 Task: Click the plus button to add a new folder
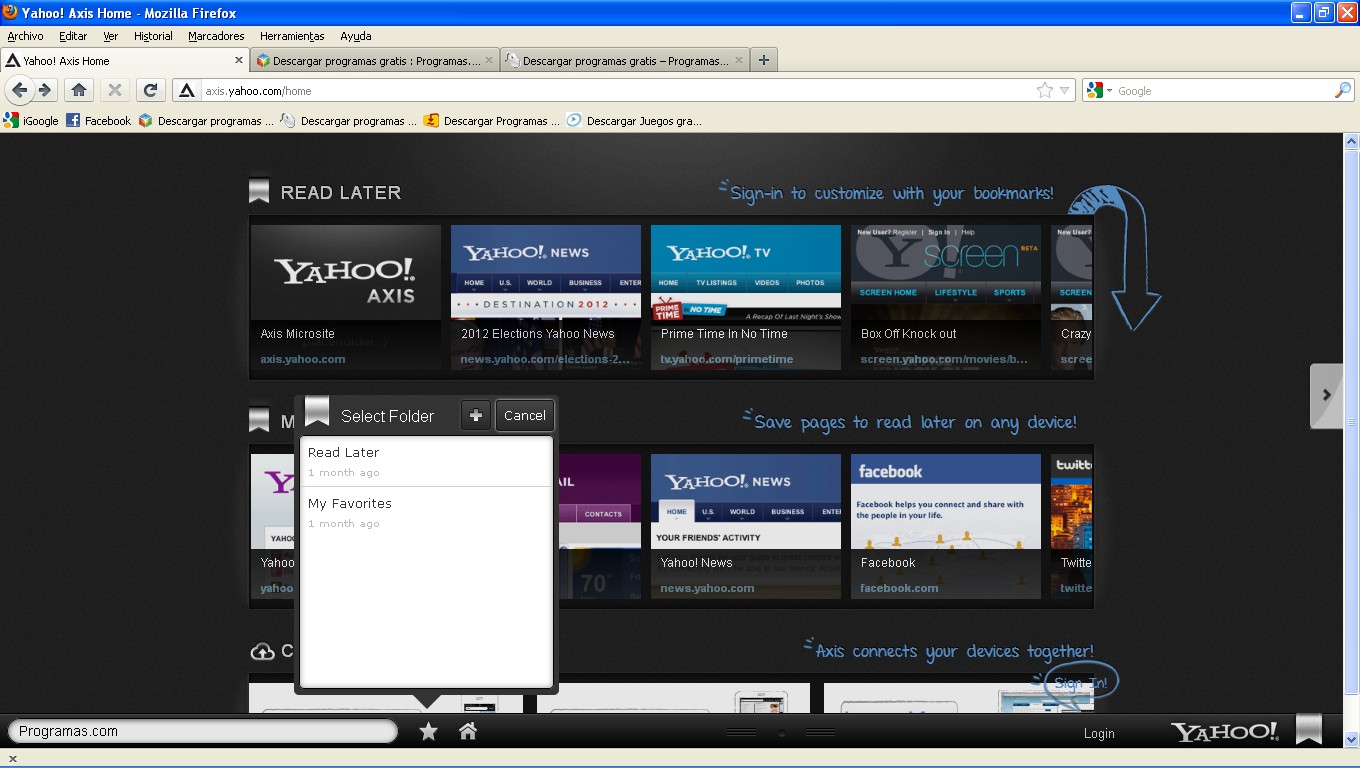coord(476,415)
